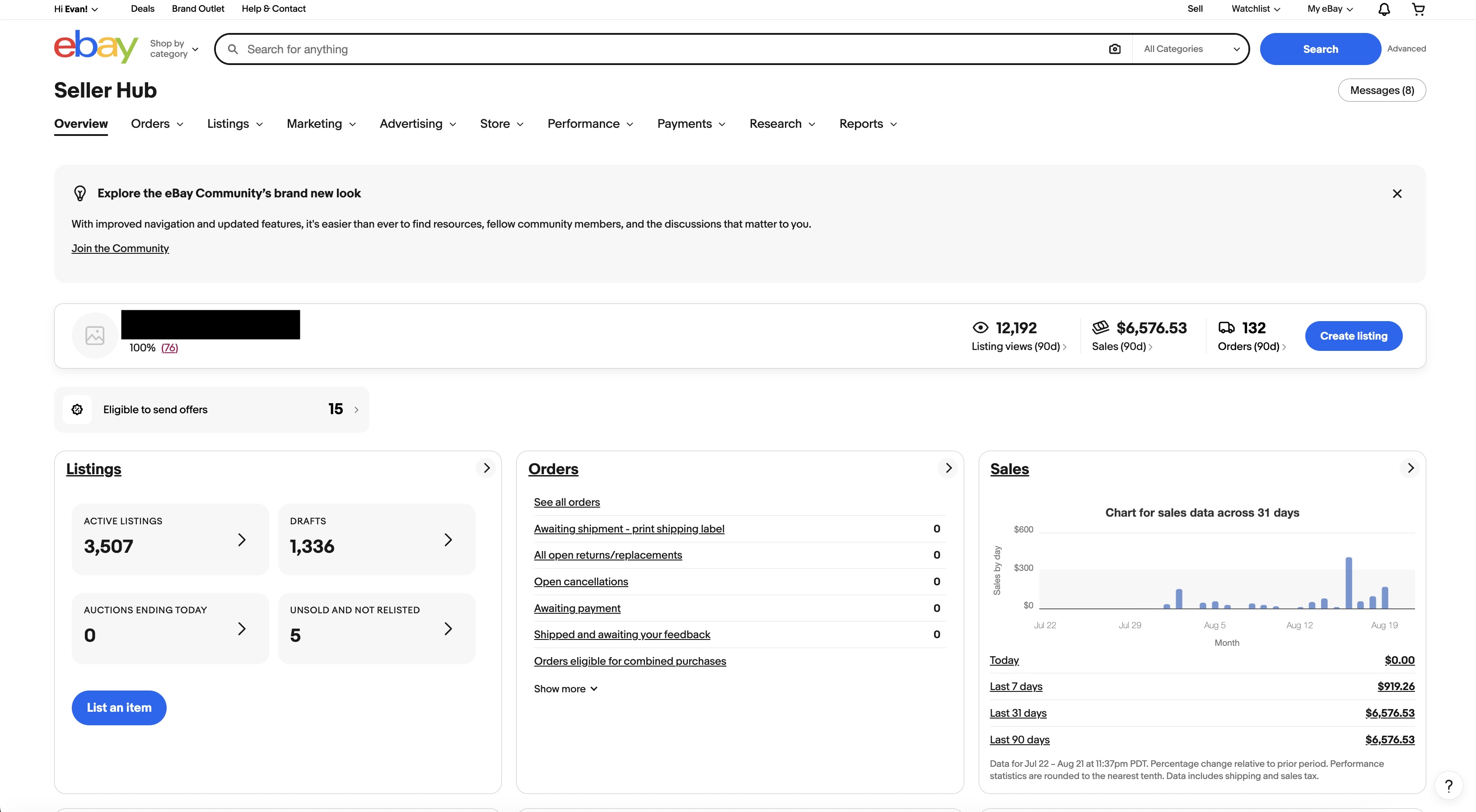Close the eBay Community banner
Screen dimensions: 1476x812
(x=1397, y=194)
